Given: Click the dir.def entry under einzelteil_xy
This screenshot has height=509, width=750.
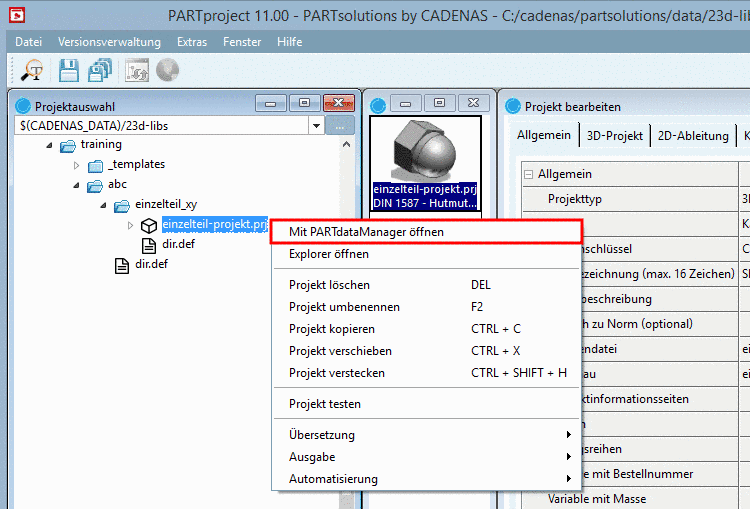Looking at the screenshot, I should click(178, 244).
